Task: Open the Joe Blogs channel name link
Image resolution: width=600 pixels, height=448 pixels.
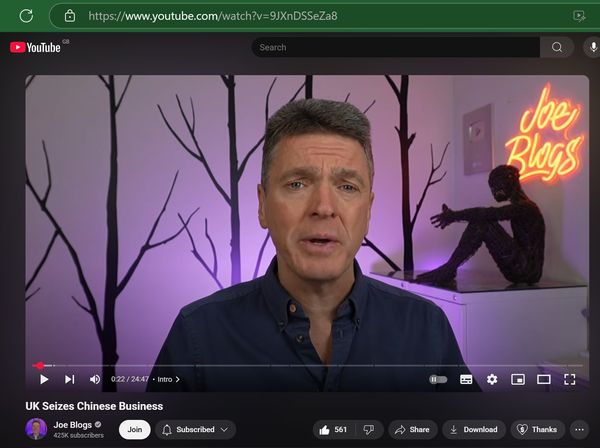Action: [73, 425]
